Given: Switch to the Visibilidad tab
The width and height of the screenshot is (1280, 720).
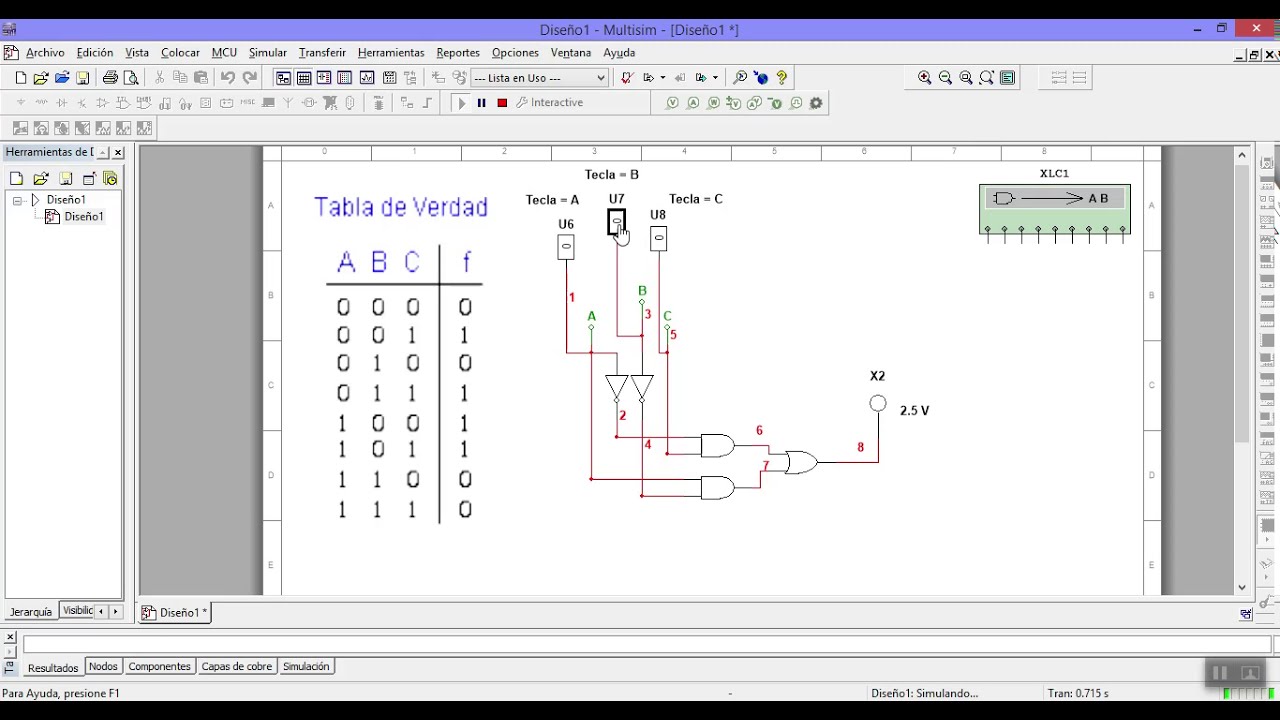Looking at the screenshot, I should point(77,611).
